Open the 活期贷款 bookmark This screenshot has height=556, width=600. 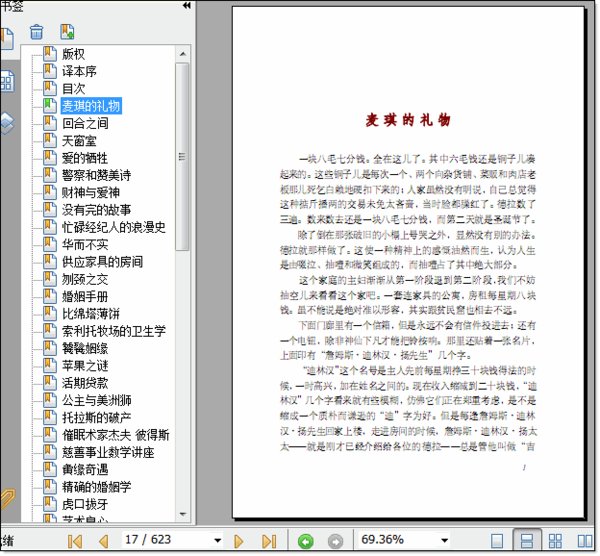85,383
